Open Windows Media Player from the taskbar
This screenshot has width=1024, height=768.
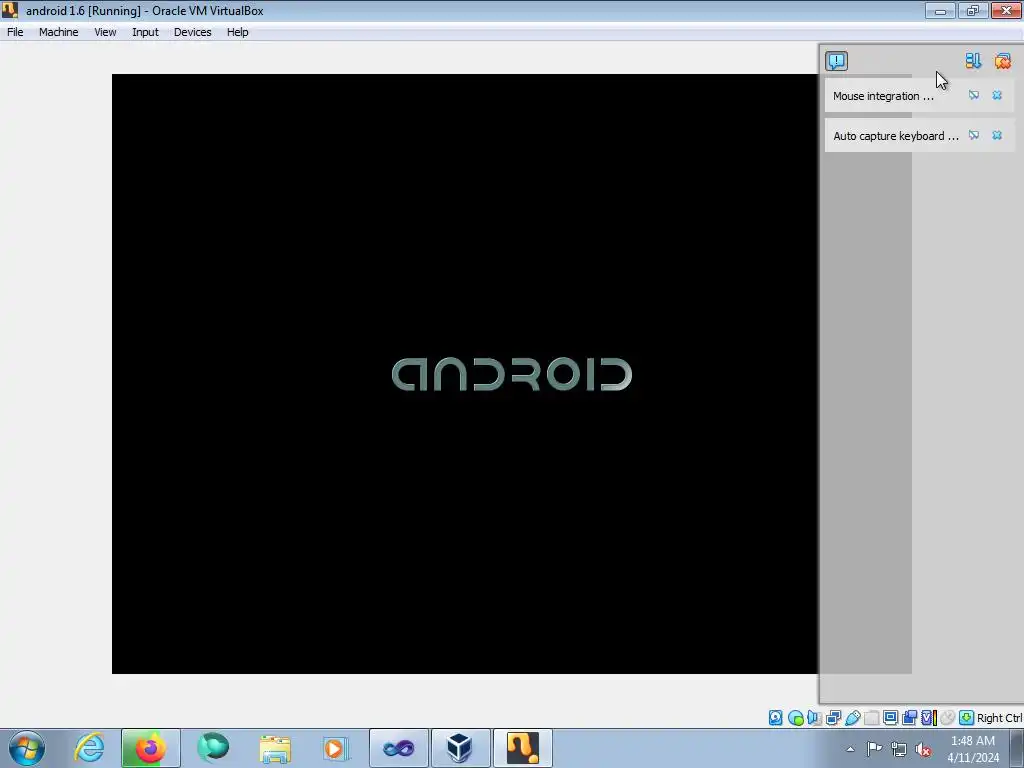336,748
